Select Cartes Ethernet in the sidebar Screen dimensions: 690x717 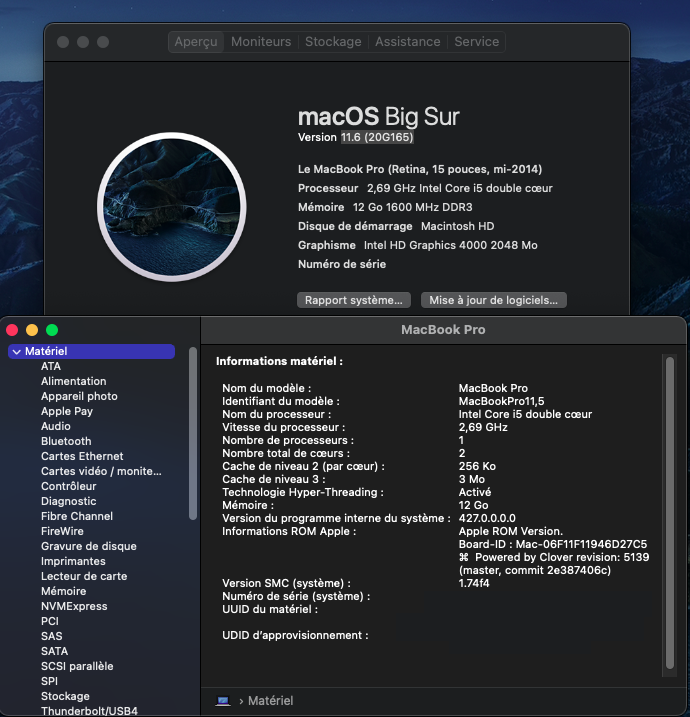[x=82, y=456]
